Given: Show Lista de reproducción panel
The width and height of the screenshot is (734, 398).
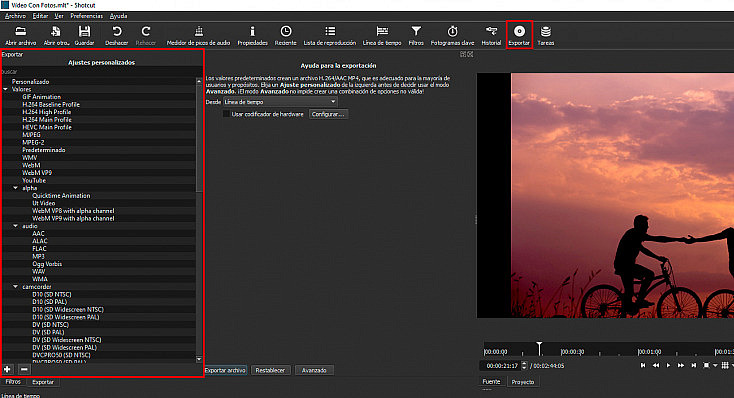Looking at the screenshot, I should 330,35.
